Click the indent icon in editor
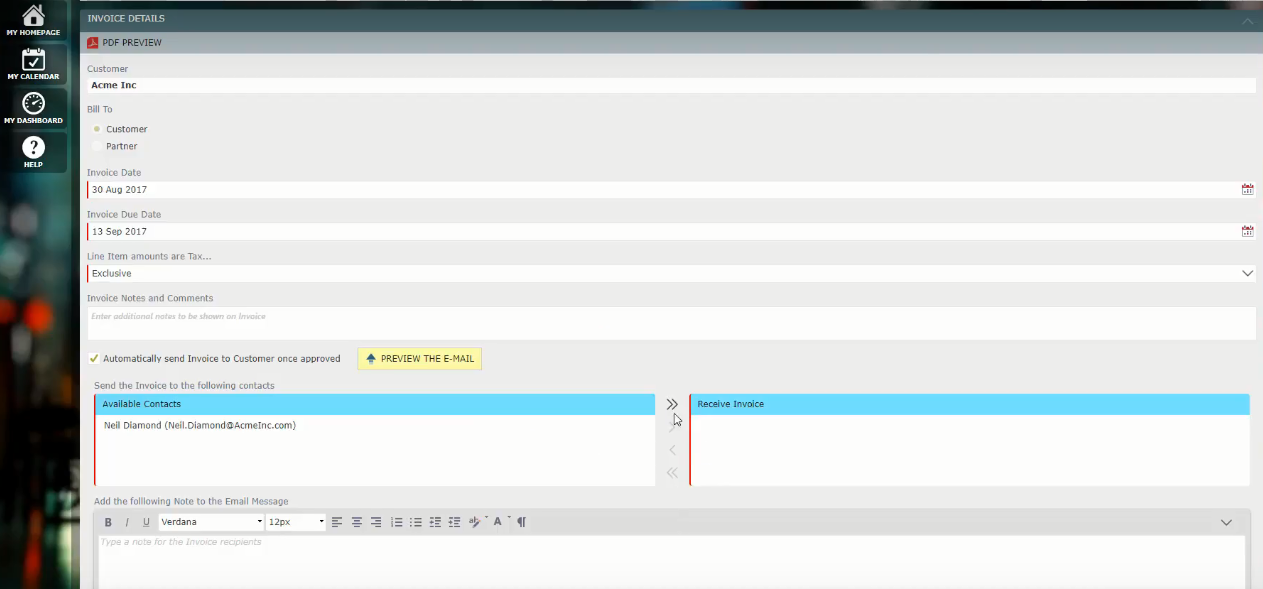The width and height of the screenshot is (1263, 589). [x=455, y=522]
